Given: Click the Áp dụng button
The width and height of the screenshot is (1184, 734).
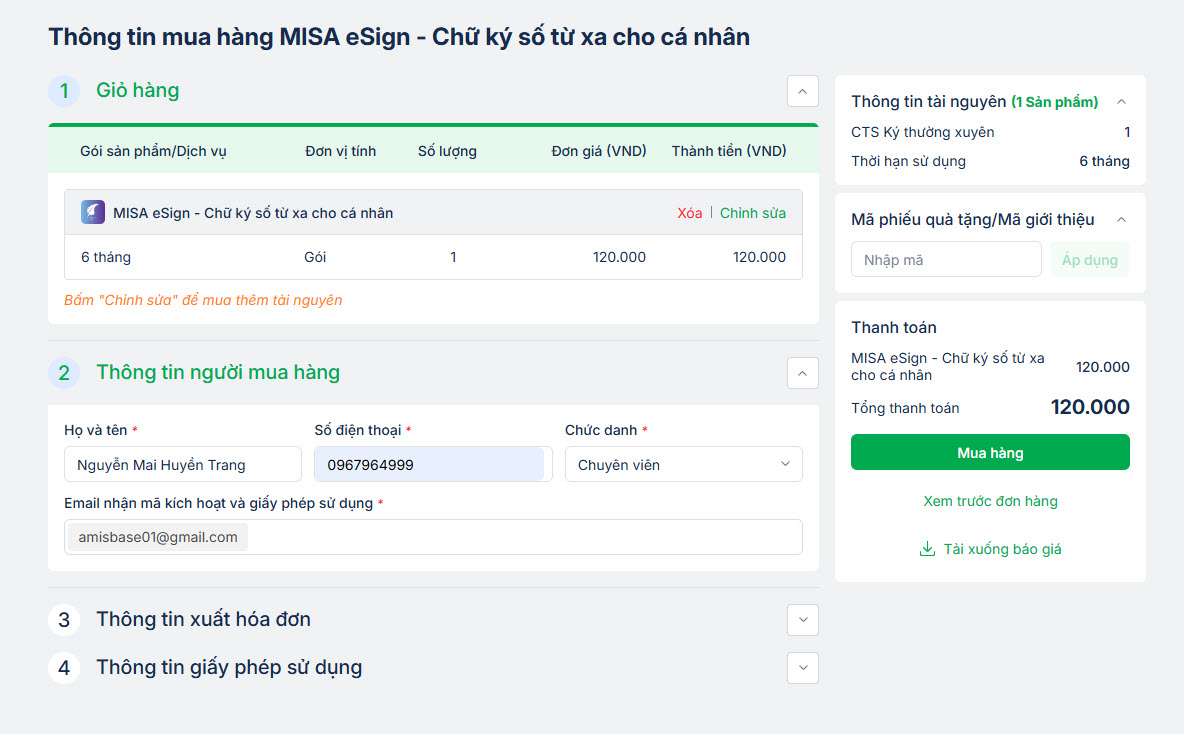Looking at the screenshot, I should 1089,260.
